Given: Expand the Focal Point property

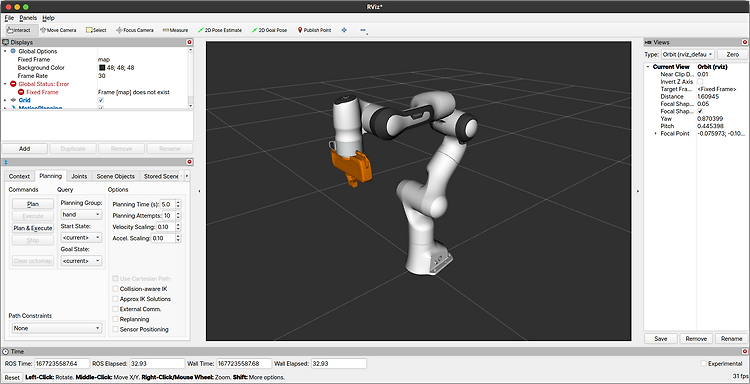Looking at the screenshot, I should point(655,133).
